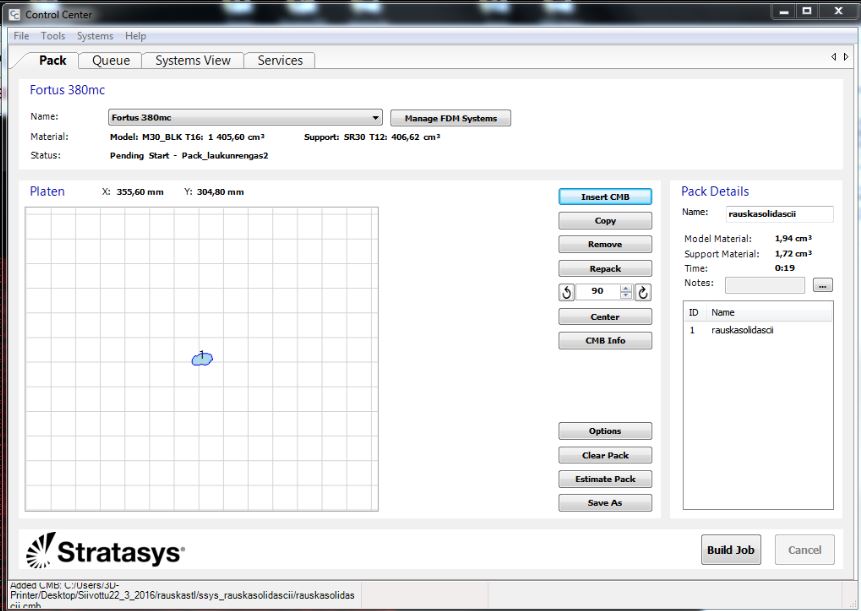Maximize the Control Center window
The height and width of the screenshot is (611, 861).
(x=807, y=11)
